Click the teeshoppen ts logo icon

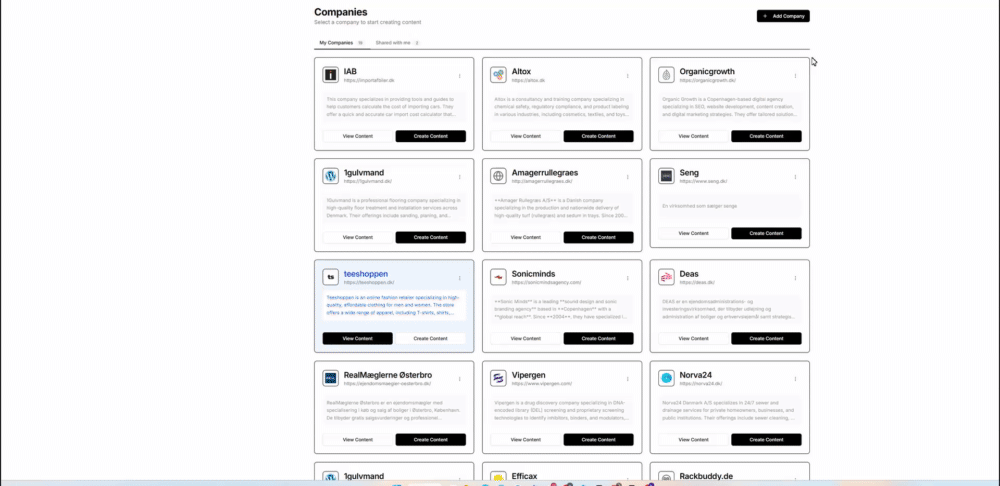point(330,277)
